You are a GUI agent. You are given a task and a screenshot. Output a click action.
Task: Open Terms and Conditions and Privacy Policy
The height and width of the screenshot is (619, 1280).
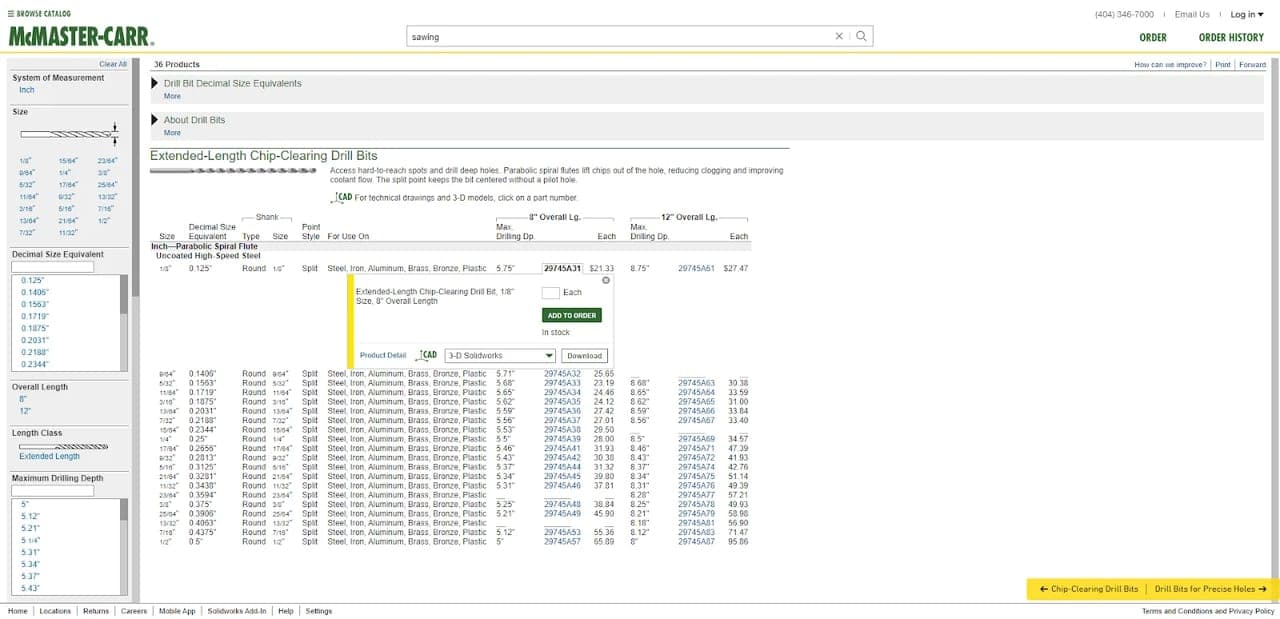tap(1208, 611)
